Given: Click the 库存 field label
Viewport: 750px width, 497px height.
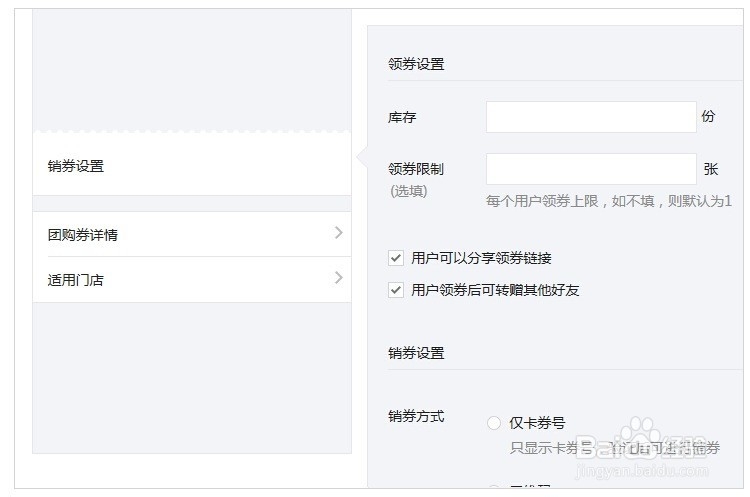Looking at the screenshot, I should (402, 117).
